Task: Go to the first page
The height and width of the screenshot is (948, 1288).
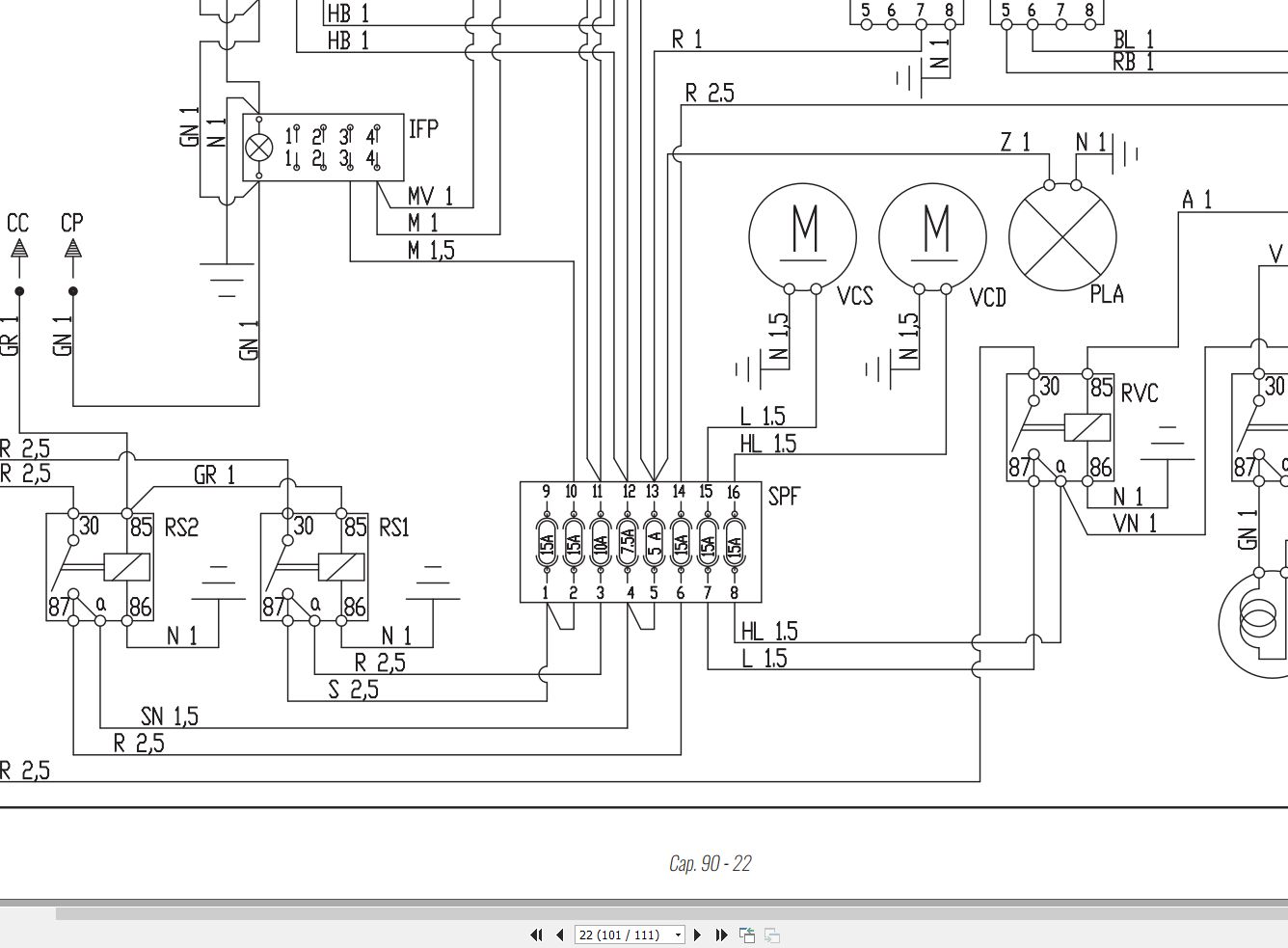Action: [x=536, y=934]
